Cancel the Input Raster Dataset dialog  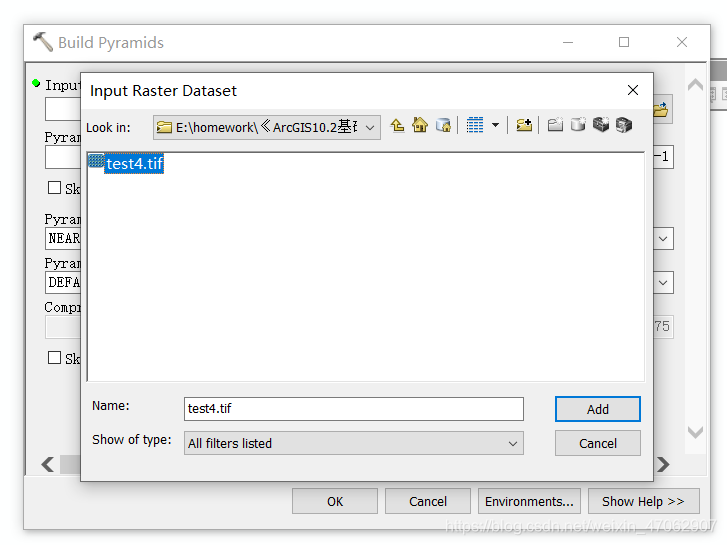click(598, 443)
